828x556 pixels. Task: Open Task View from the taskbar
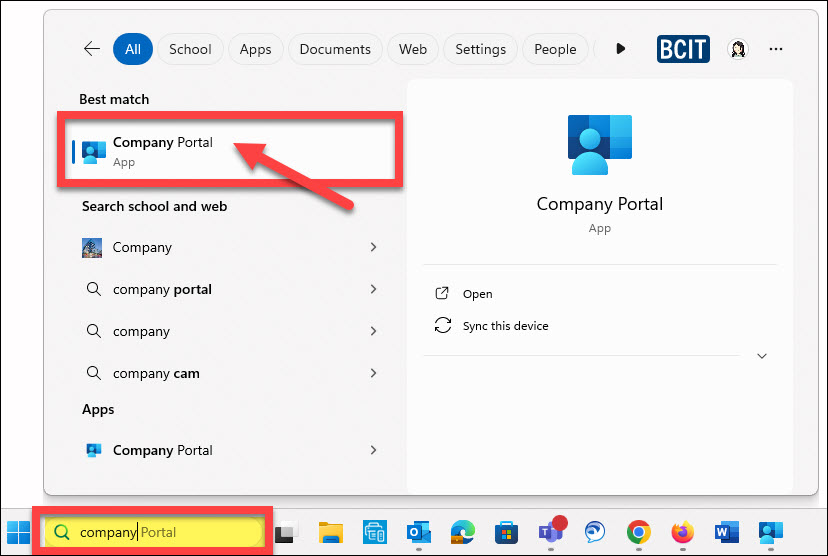pyautogui.click(x=286, y=532)
